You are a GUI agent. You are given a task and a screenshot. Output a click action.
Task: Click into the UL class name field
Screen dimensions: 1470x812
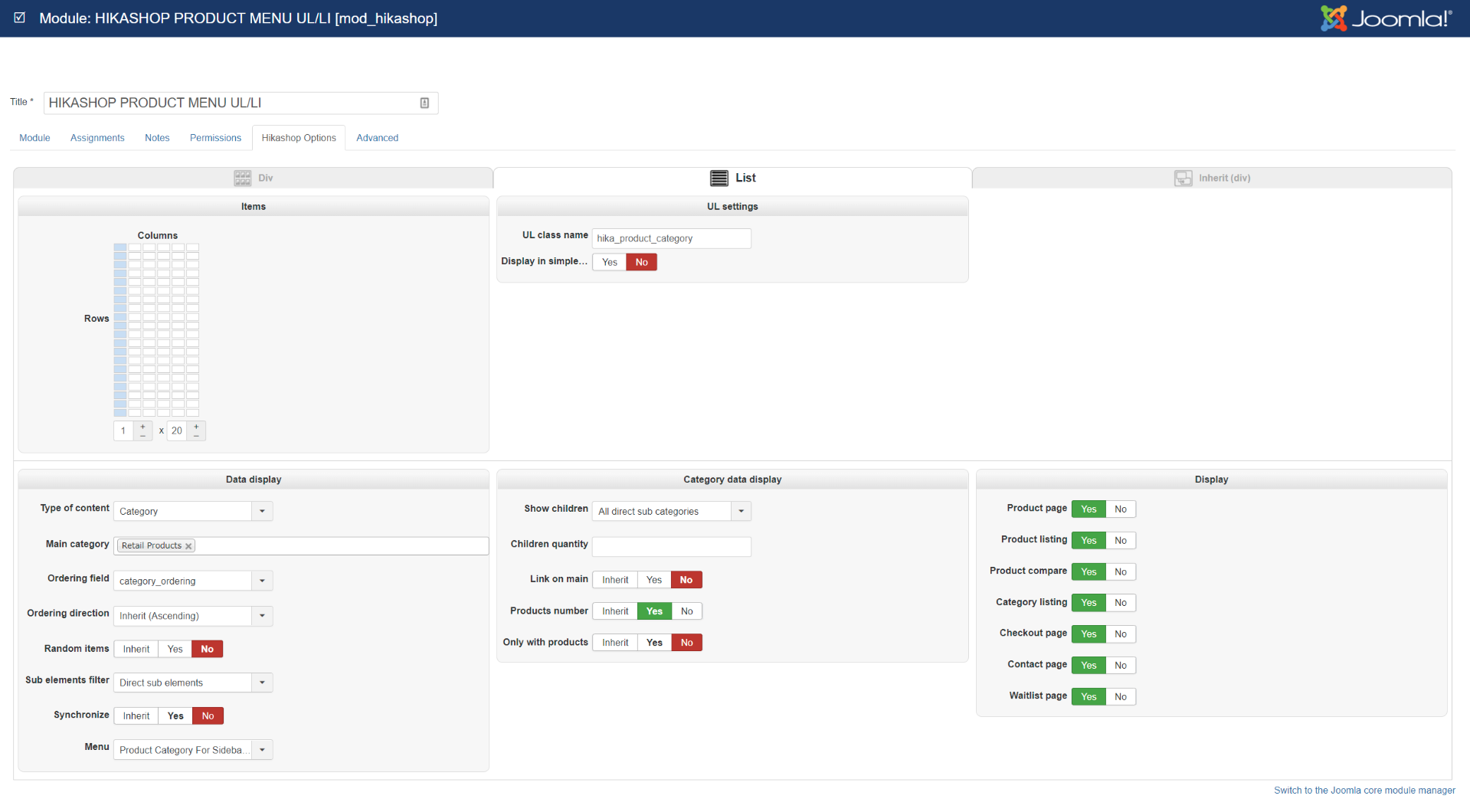point(671,238)
